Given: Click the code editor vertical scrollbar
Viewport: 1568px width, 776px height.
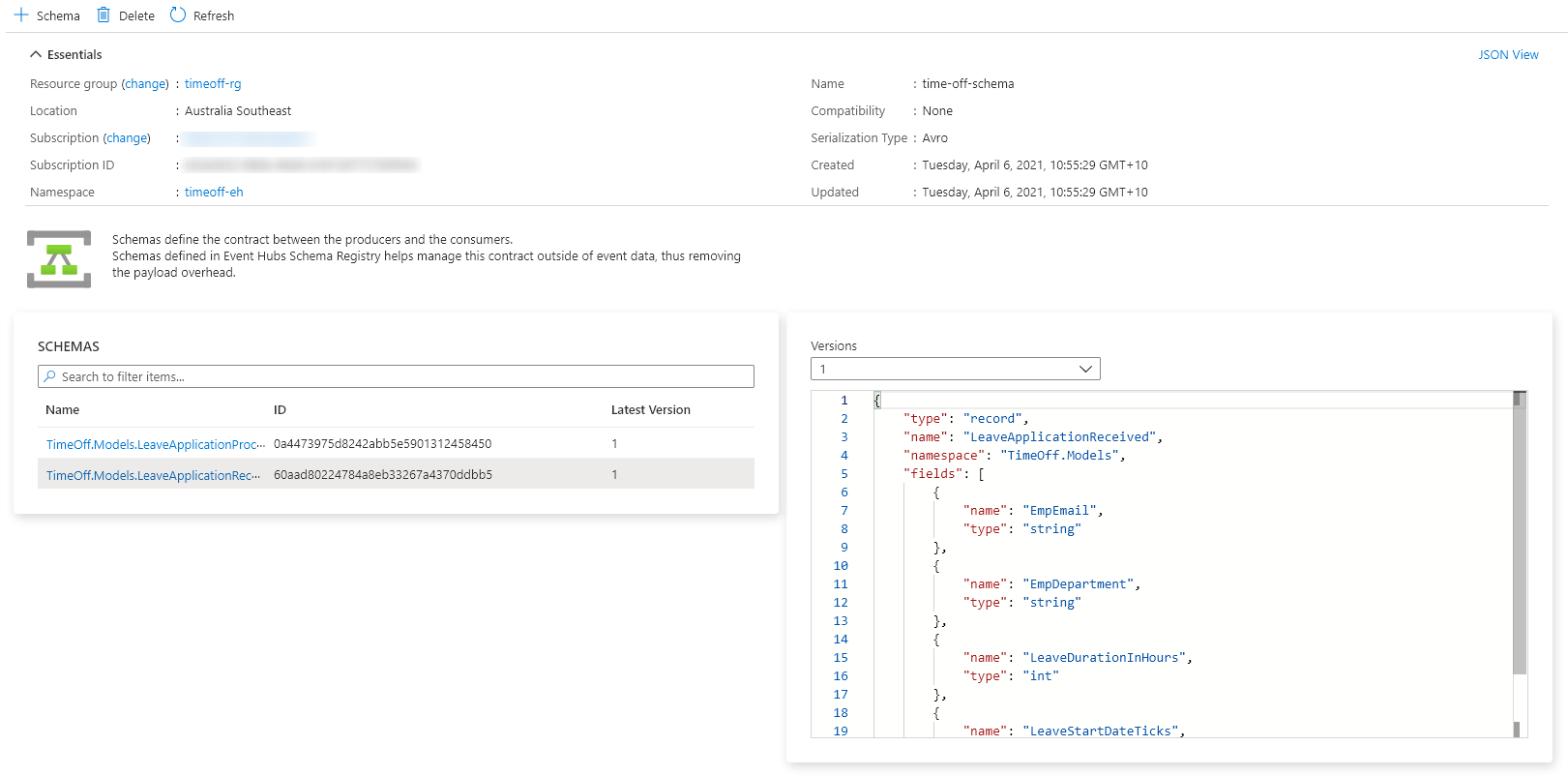Looking at the screenshot, I should [1519, 542].
